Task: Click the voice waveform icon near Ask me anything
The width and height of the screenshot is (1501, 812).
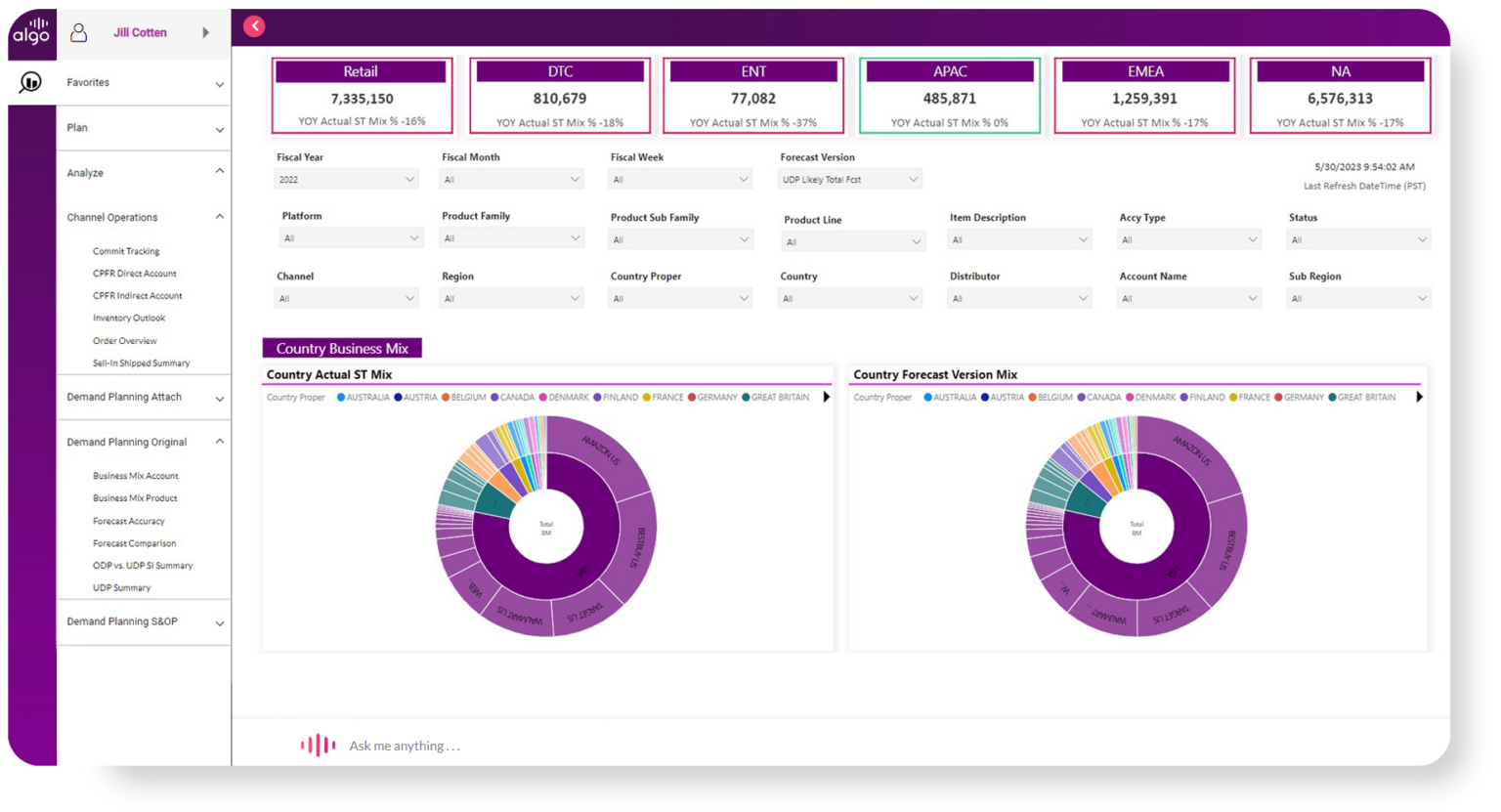Action: 317,745
